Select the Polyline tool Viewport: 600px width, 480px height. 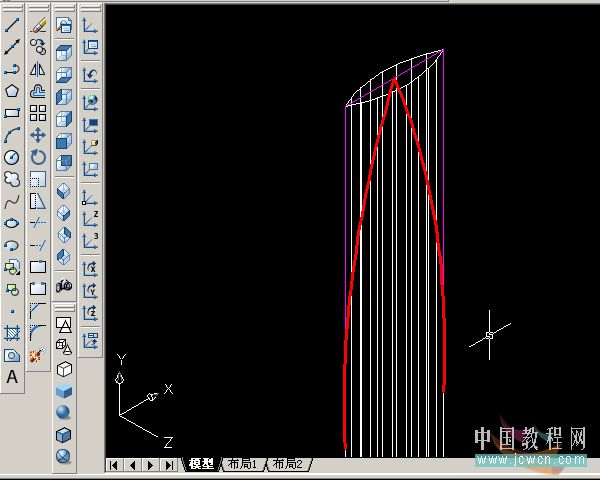(12, 69)
